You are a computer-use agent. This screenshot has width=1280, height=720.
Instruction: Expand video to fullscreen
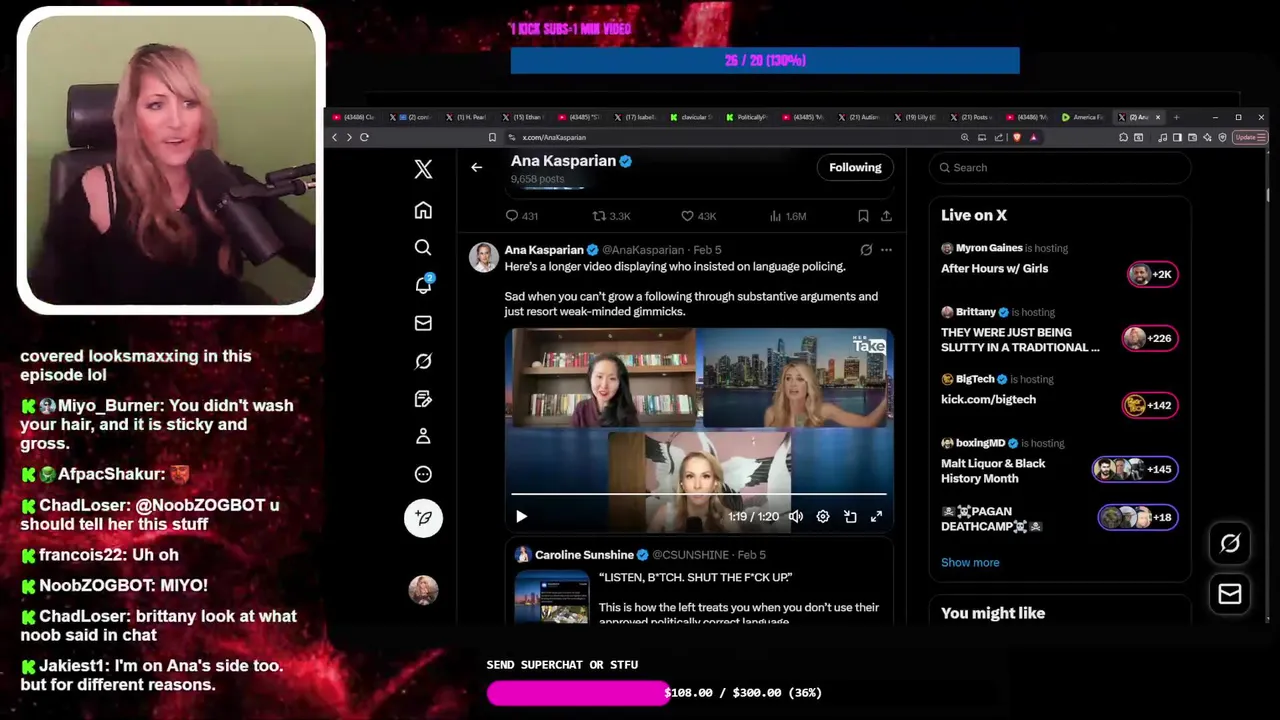(x=876, y=516)
